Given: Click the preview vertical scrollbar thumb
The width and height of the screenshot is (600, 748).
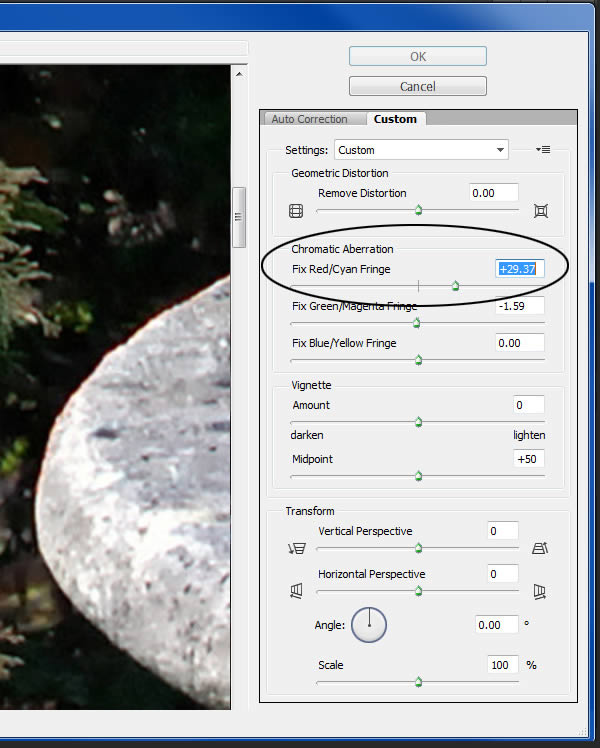Looking at the screenshot, I should pyautogui.click(x=239, y=217).
